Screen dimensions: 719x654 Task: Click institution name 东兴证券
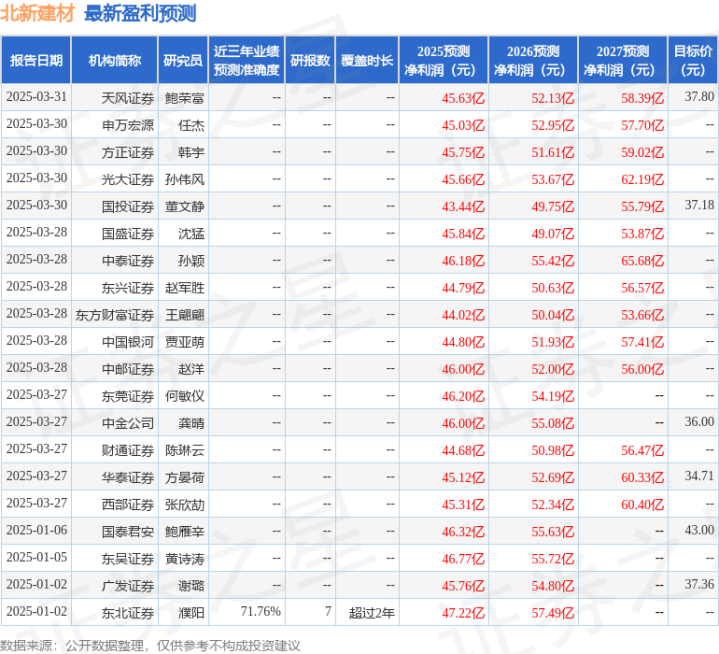(127, 288)
